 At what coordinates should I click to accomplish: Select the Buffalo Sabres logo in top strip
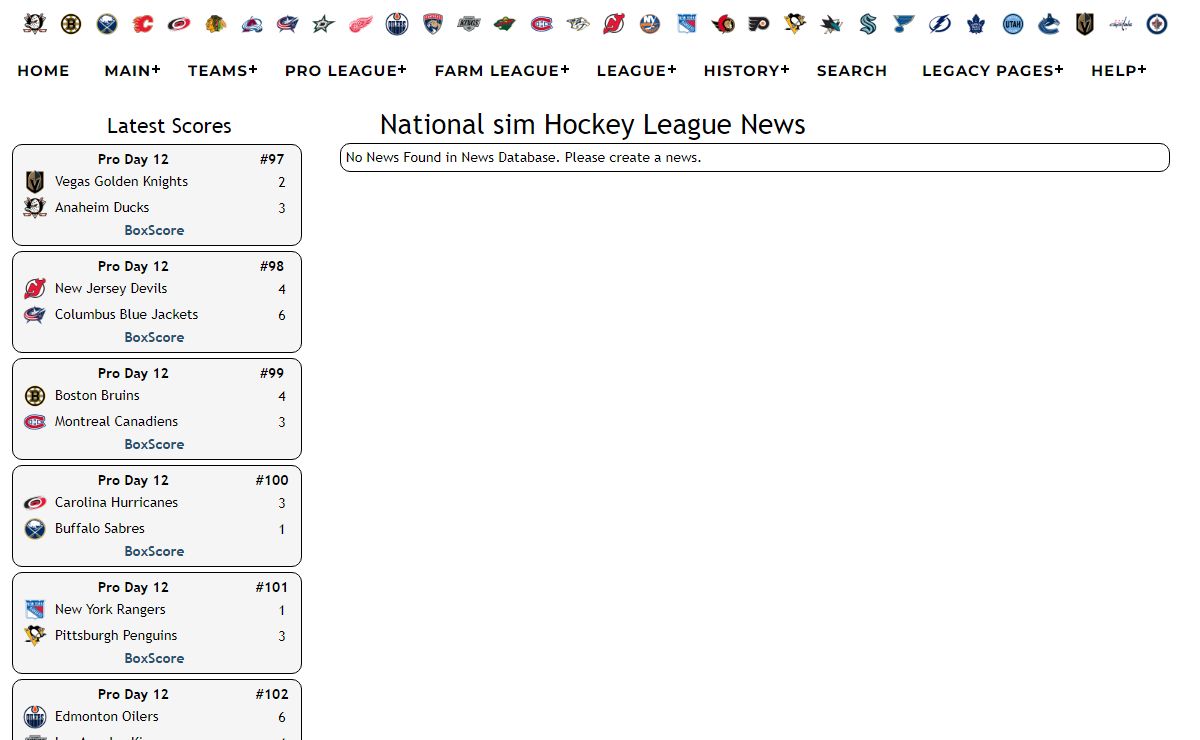[x=107, y=24]
